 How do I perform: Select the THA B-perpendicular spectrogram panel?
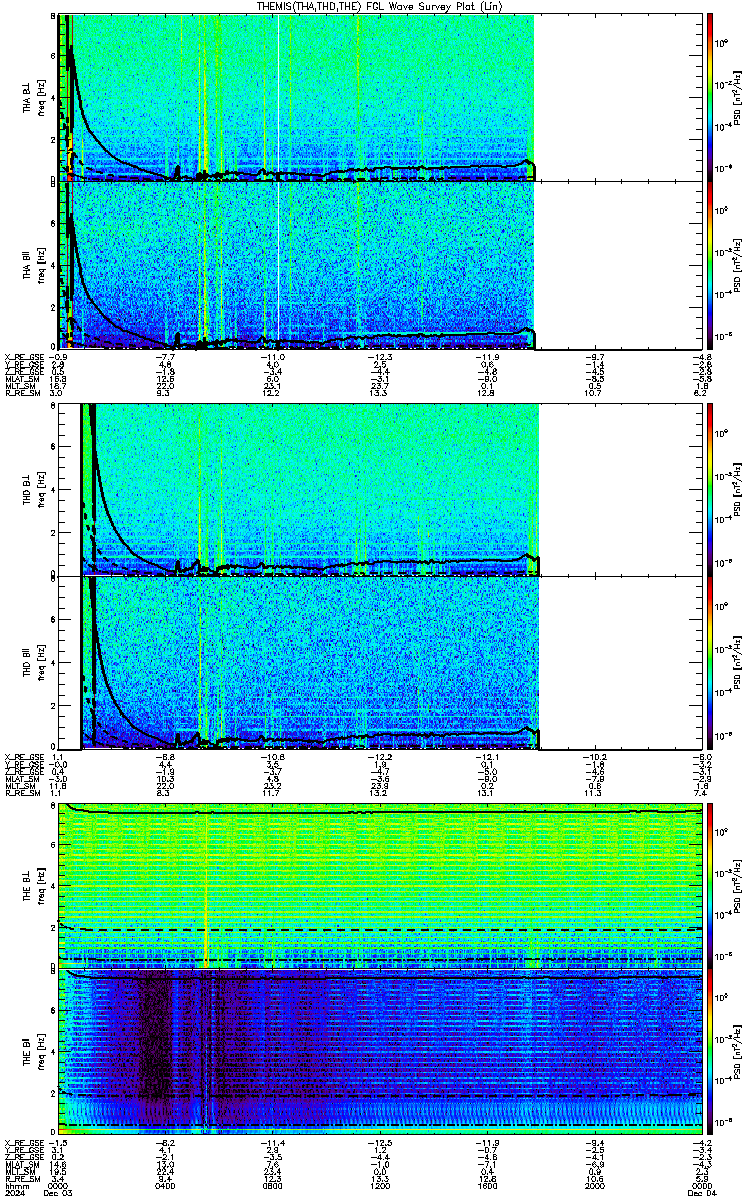tap(379, 98)
